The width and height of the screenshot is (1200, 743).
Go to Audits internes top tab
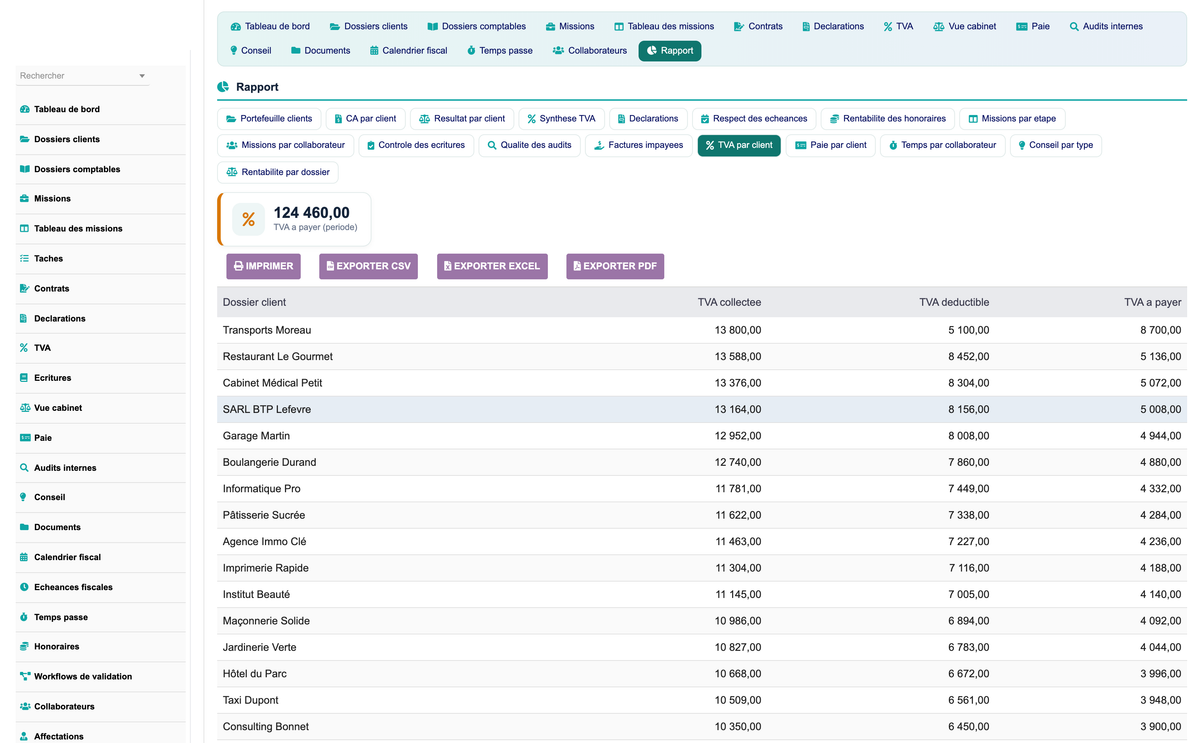pos(1106,26)
